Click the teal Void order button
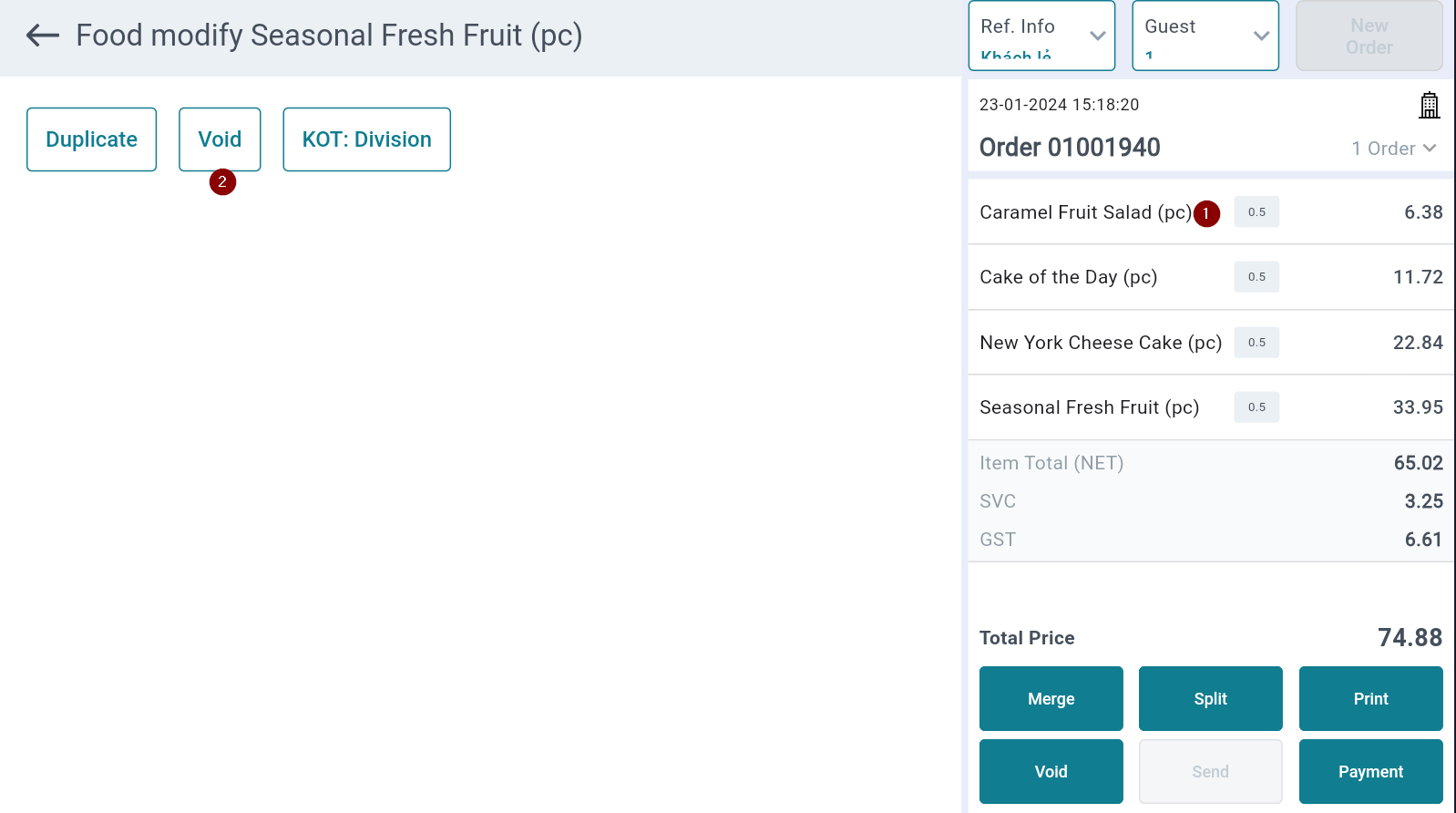Screen dimensions: 1456x813 coord(1051,772)
